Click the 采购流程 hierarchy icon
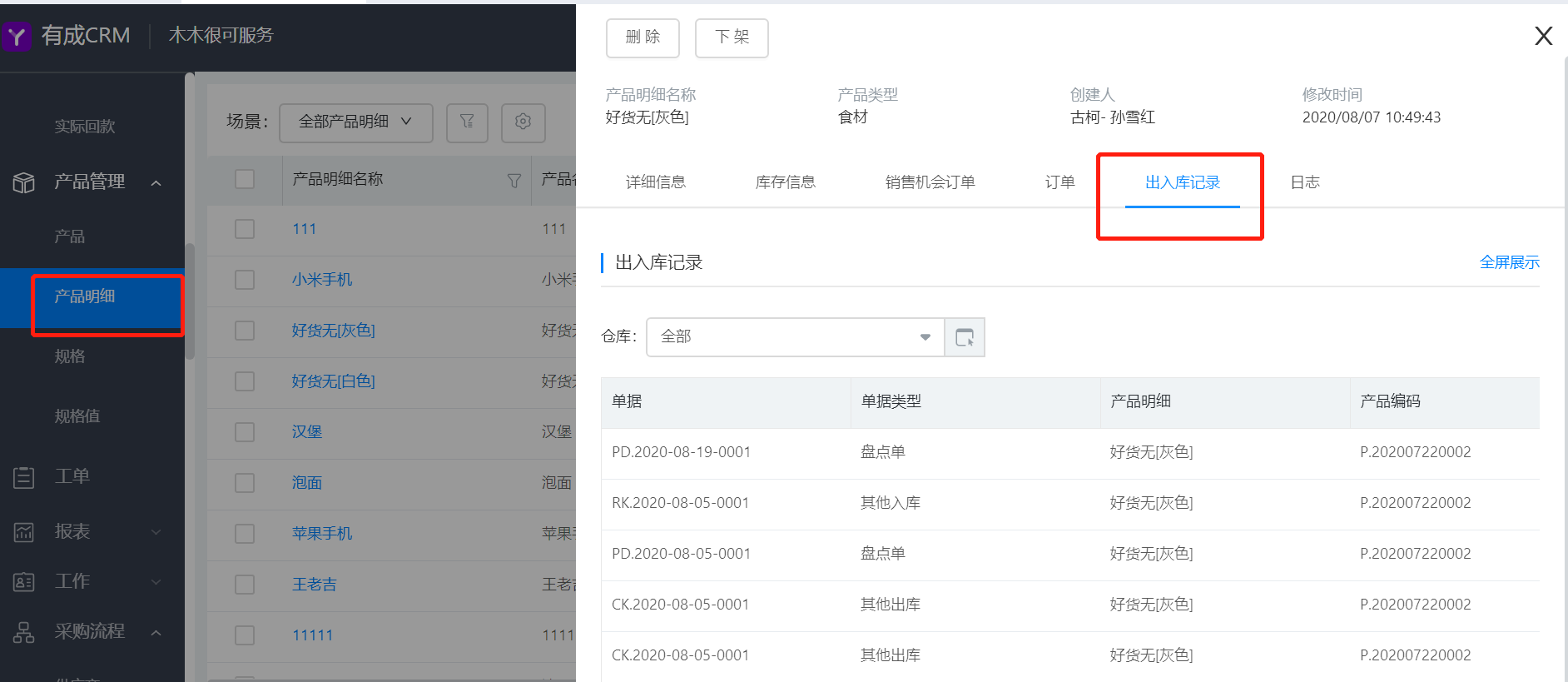Screen dimensions: 1568x682 (x=24, y=632)
